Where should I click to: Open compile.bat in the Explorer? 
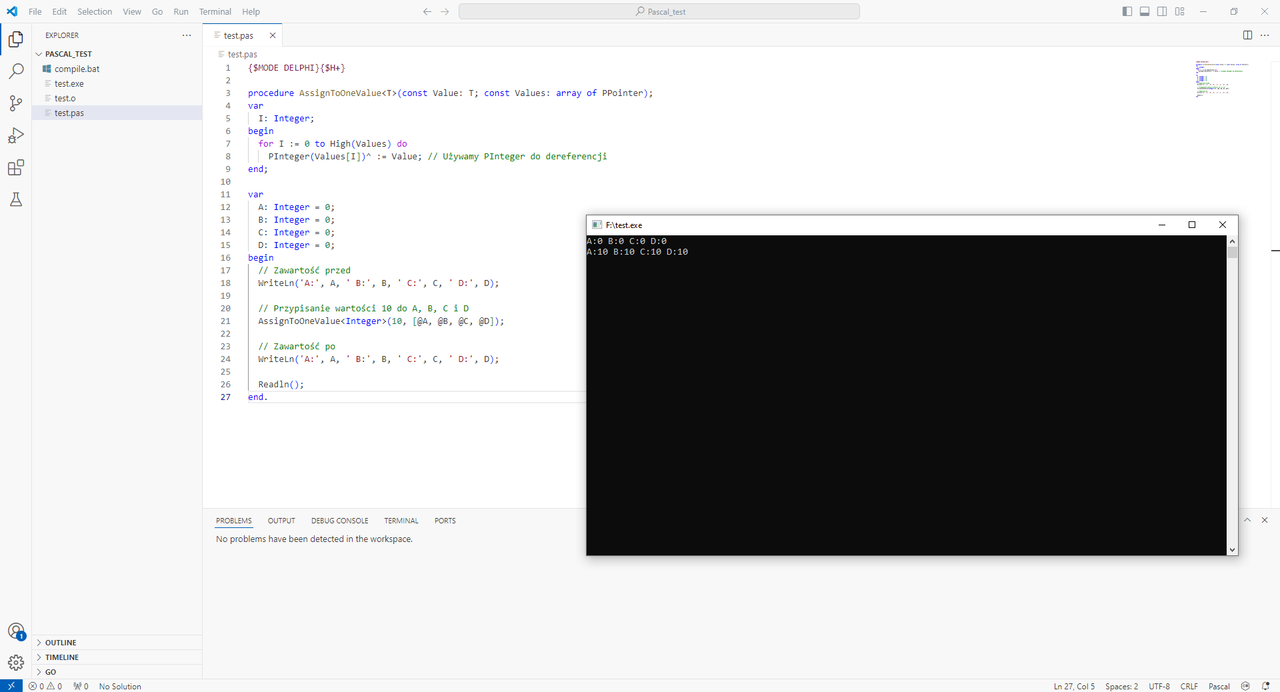click(x=117, y=69)
